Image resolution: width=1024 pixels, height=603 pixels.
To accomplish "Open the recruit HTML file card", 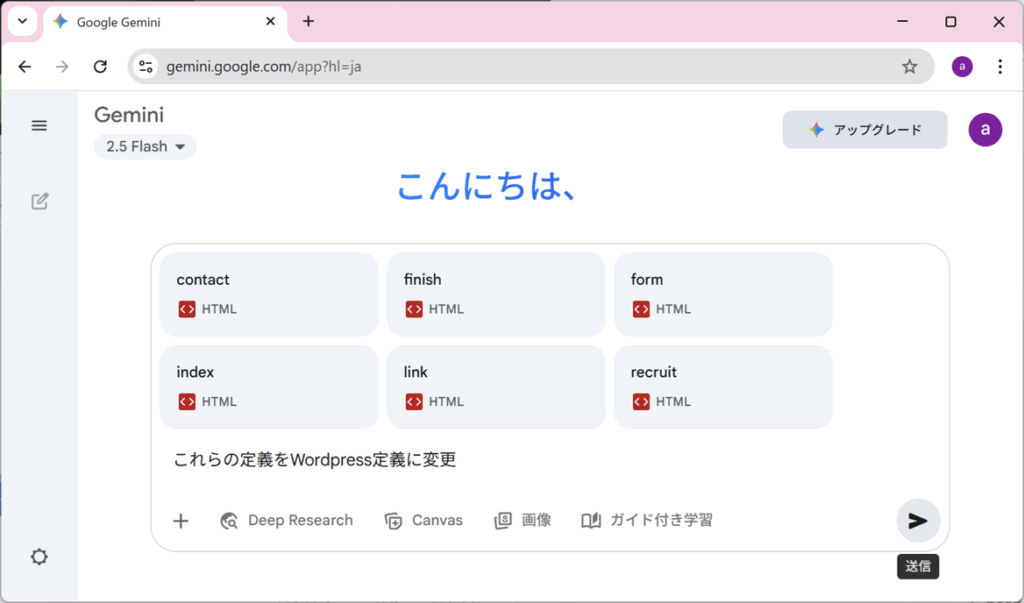I will [723, 387].
